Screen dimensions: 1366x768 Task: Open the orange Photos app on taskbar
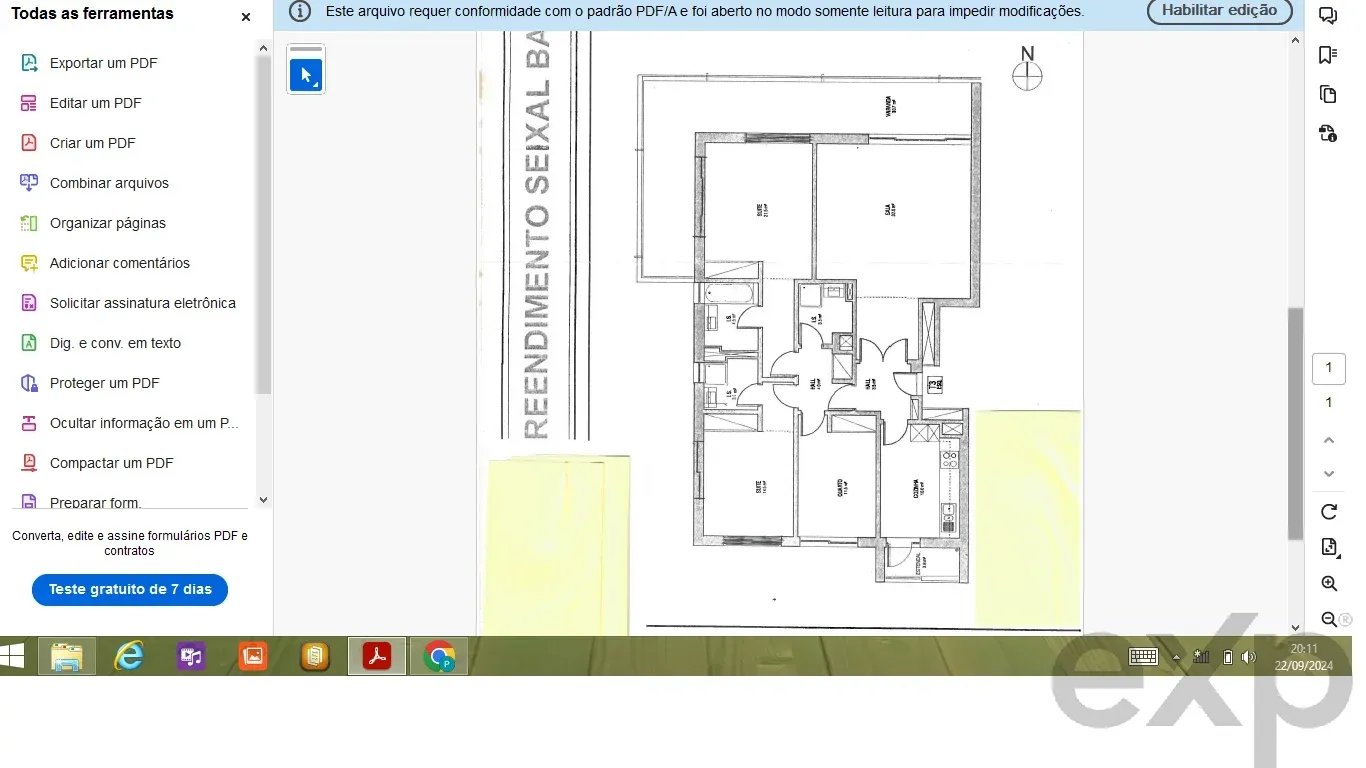[x=253, y=657]
